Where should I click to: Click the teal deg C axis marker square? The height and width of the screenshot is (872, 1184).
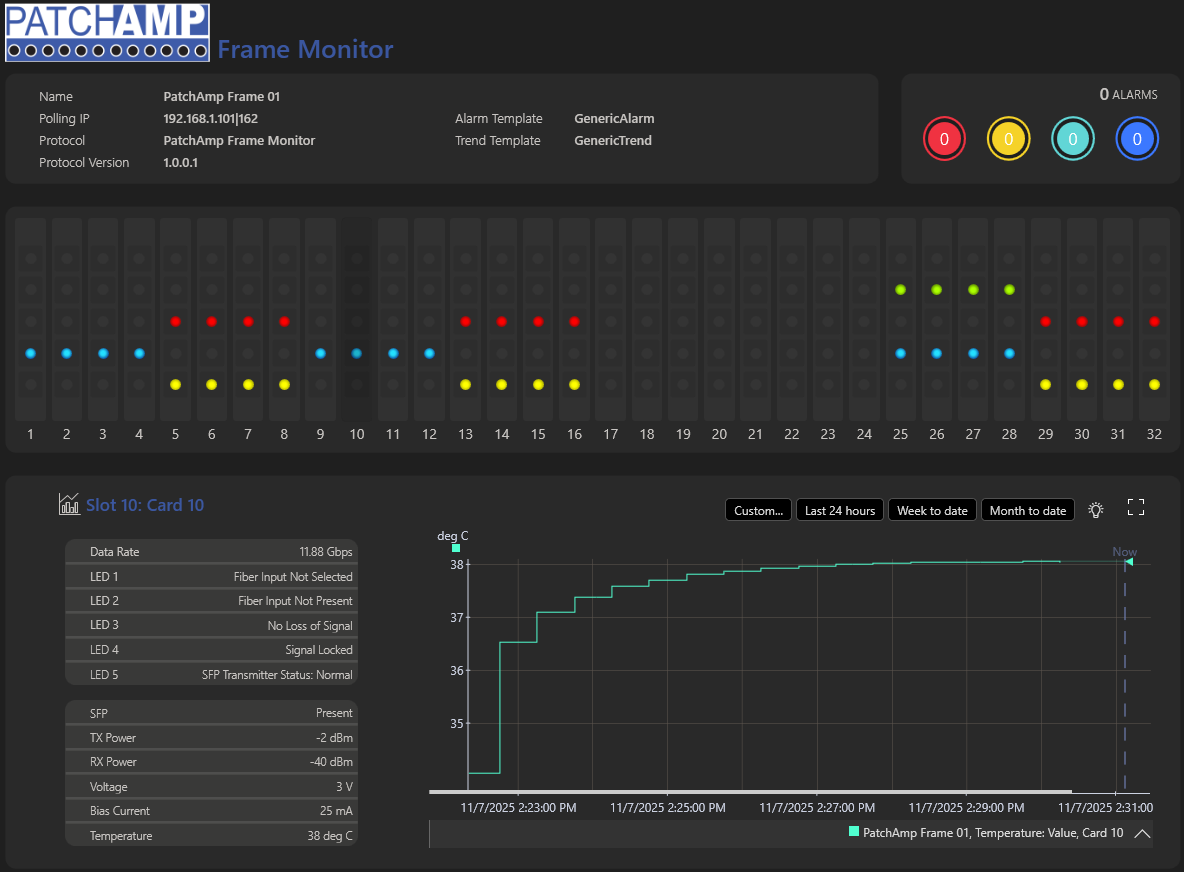(x=456, y=548)
